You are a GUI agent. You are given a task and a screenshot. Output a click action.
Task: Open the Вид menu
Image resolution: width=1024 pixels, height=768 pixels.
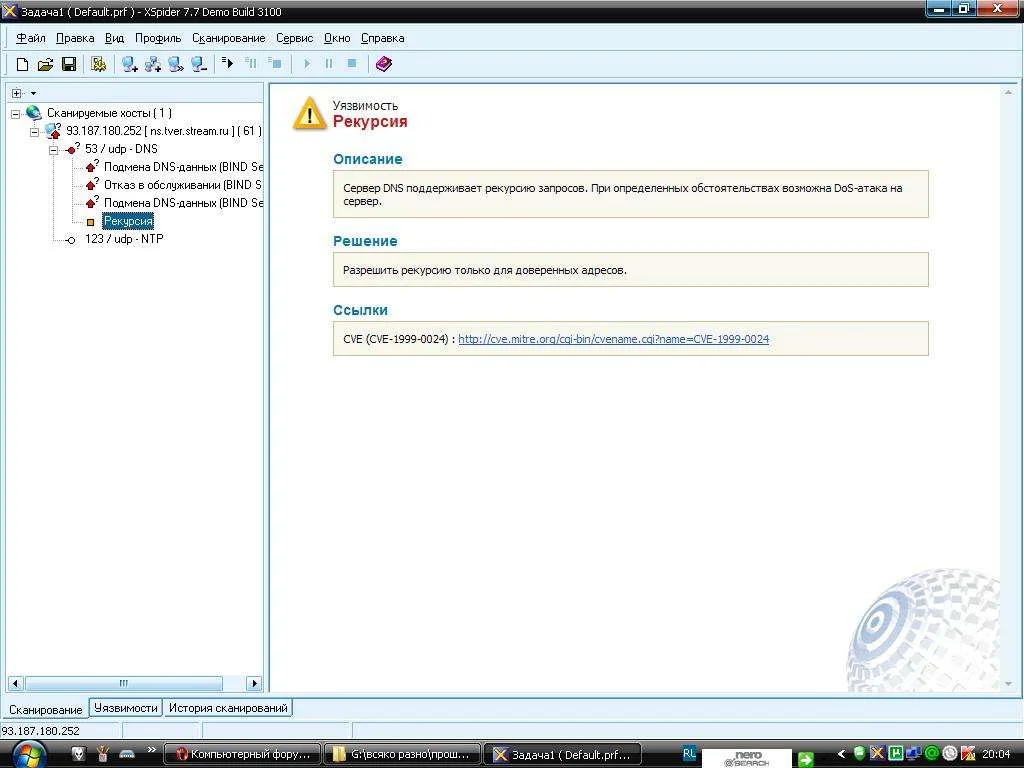114,38
